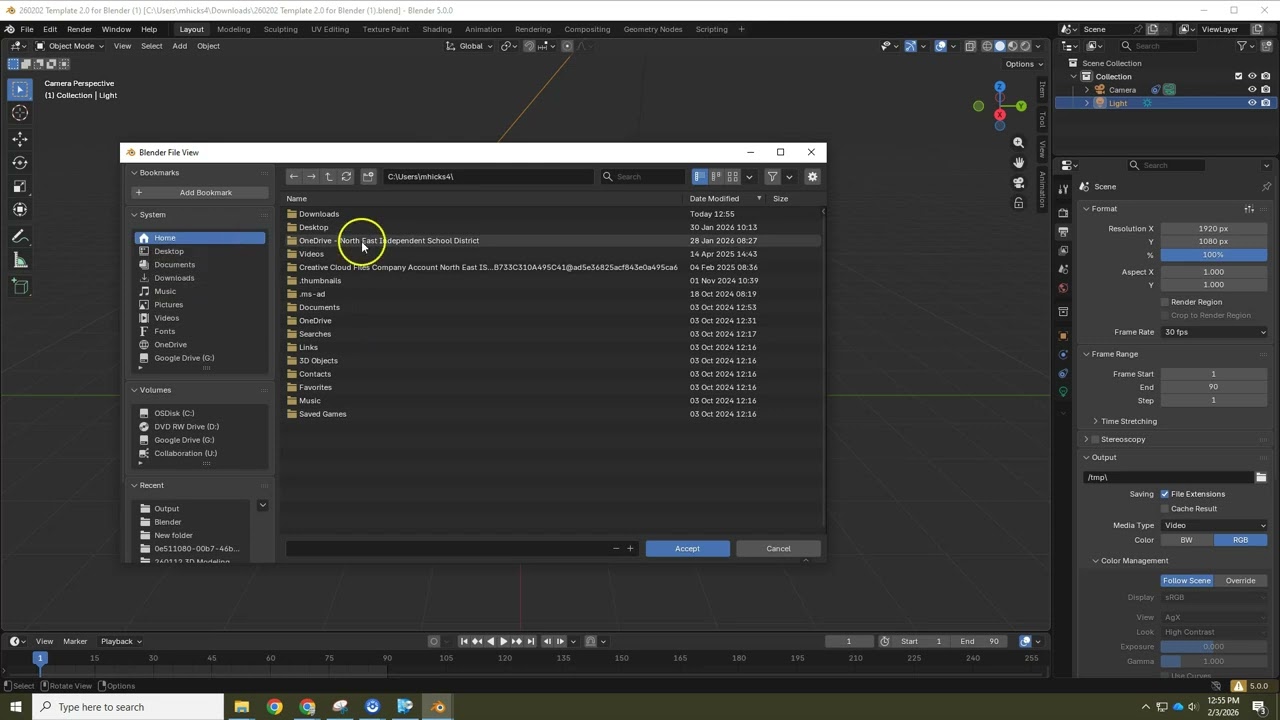Open Chrome from the Windows taskbar
This screenshot has height=720, width=1280.
pos(274,707)
